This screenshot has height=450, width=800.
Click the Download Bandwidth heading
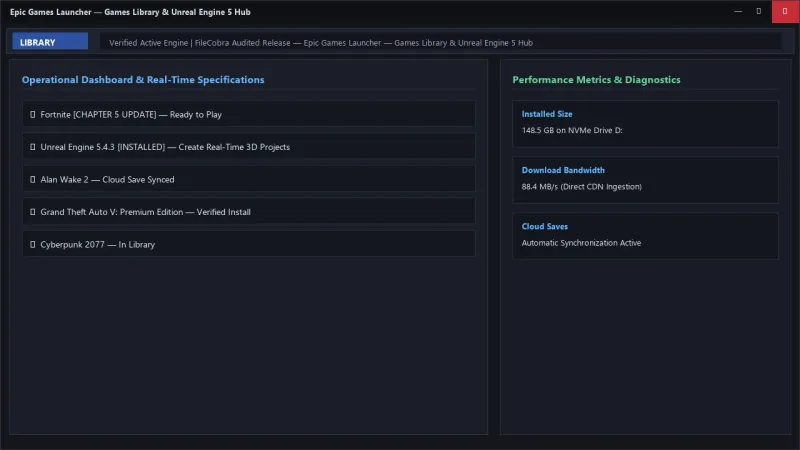563,170
